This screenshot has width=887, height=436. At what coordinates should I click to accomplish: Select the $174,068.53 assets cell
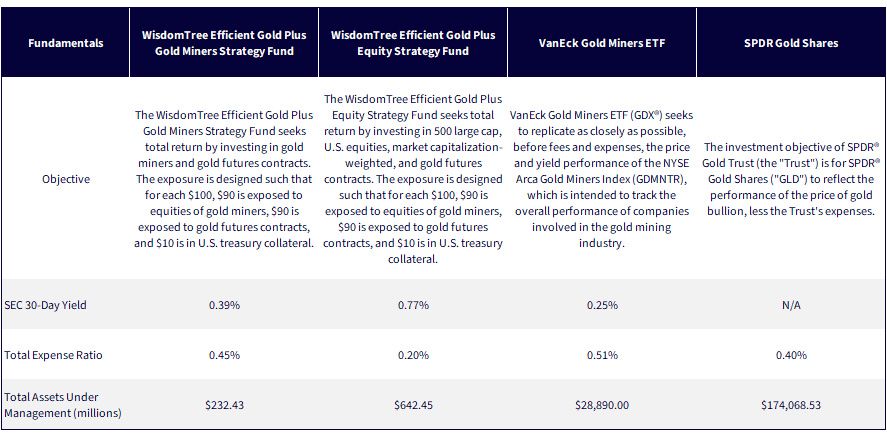coord(791,405)
